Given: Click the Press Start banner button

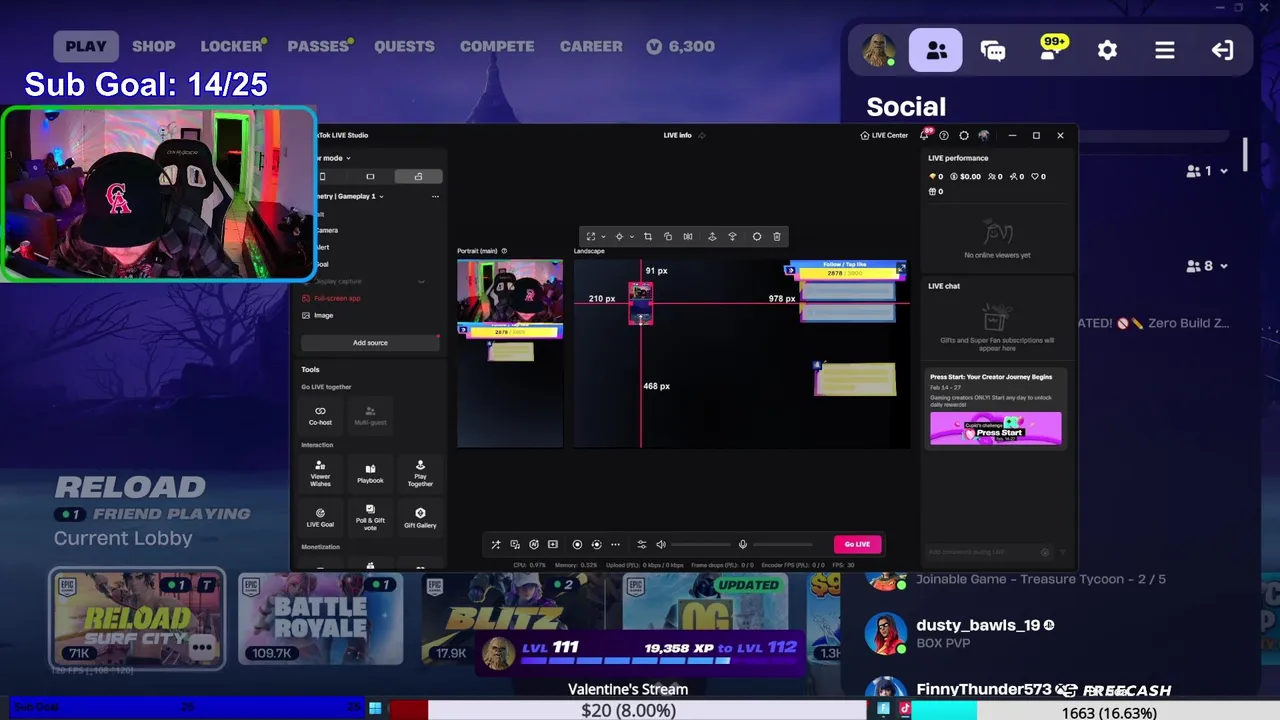Looking at the screenshot, I should click(996, 429).
